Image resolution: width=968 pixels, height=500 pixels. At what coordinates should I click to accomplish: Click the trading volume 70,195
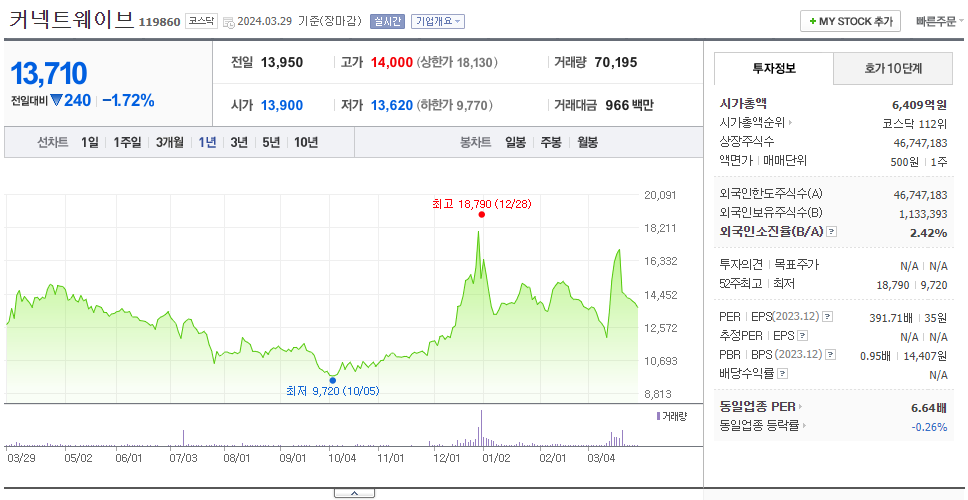coord(616,62)
